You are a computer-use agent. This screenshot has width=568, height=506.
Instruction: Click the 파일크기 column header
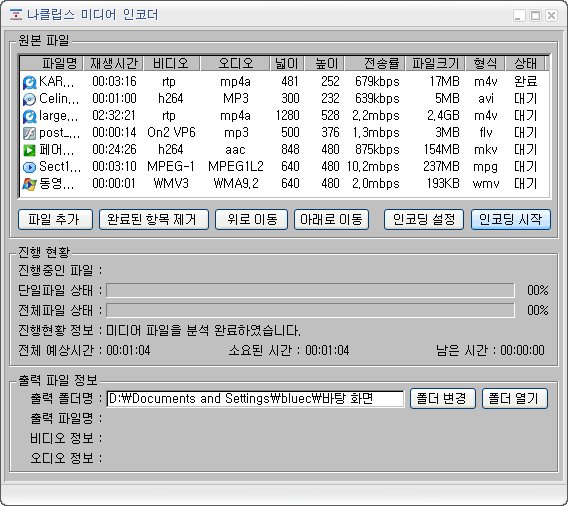tap(436, 63)
